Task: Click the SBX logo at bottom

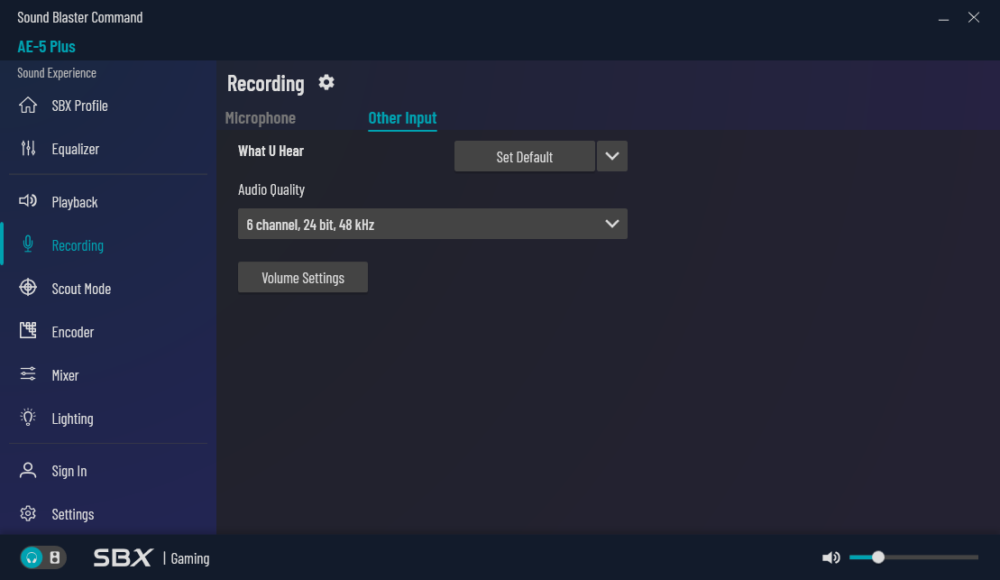Action: pos(122,558)
